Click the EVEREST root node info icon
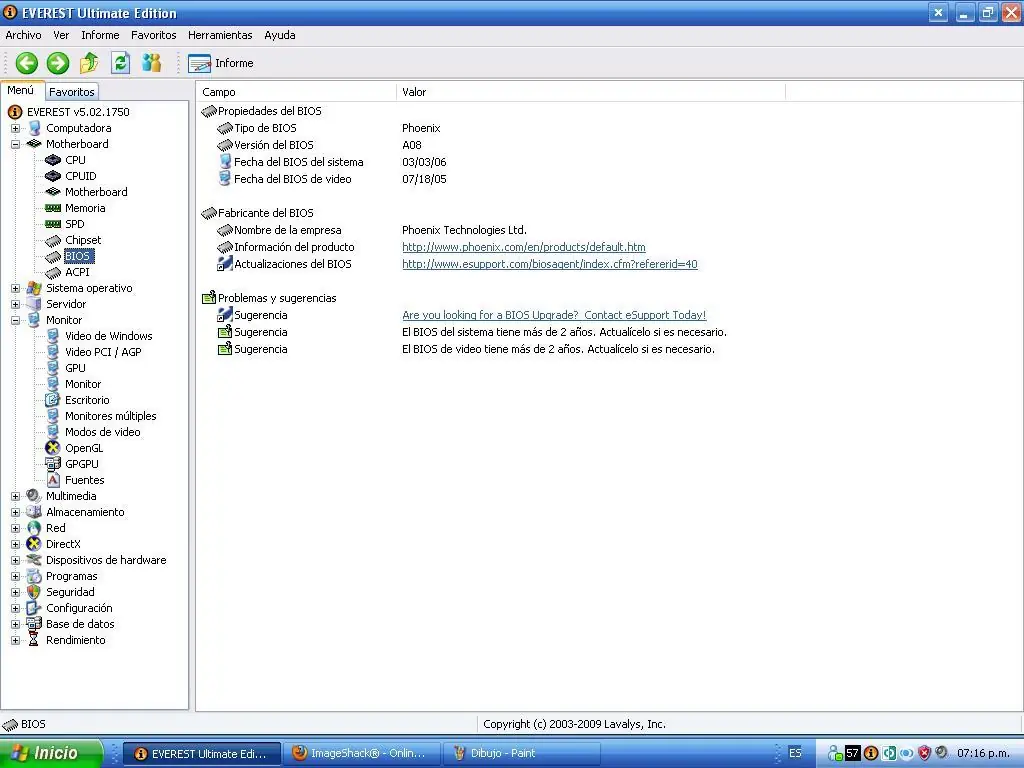 [15, 112]
